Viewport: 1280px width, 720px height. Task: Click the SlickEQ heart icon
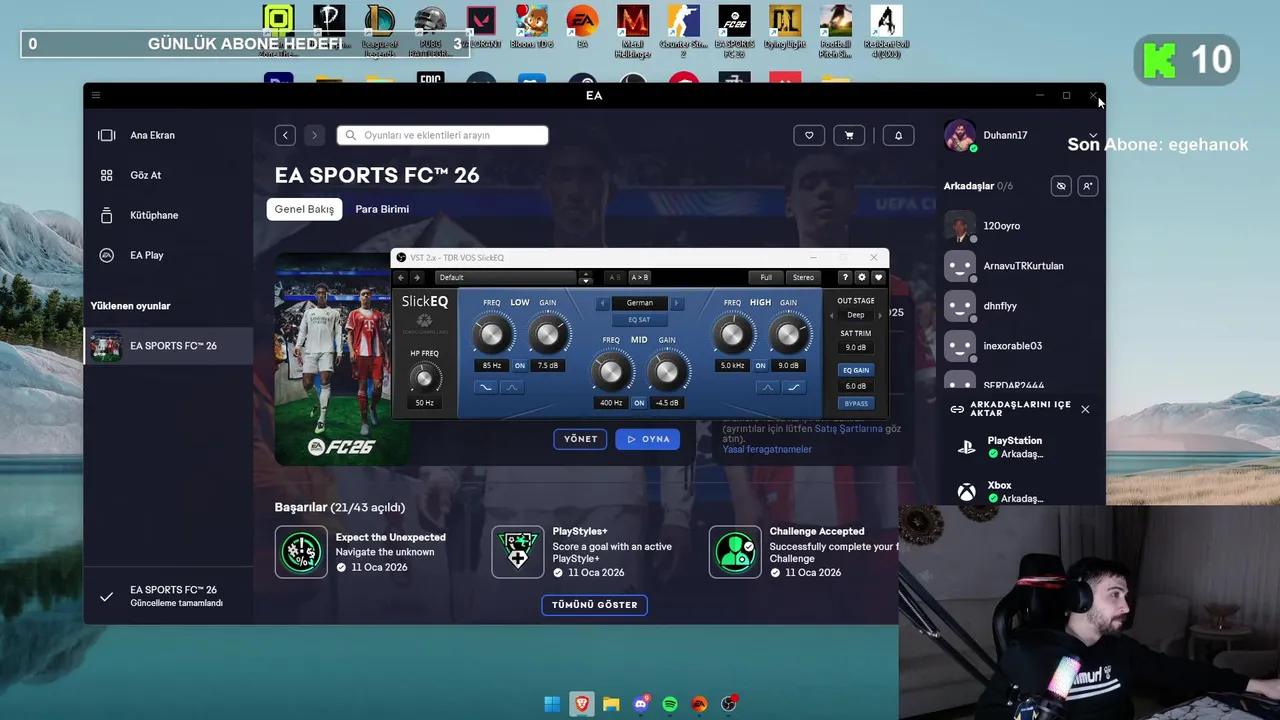pyautogui.click(x=878, y=277)
